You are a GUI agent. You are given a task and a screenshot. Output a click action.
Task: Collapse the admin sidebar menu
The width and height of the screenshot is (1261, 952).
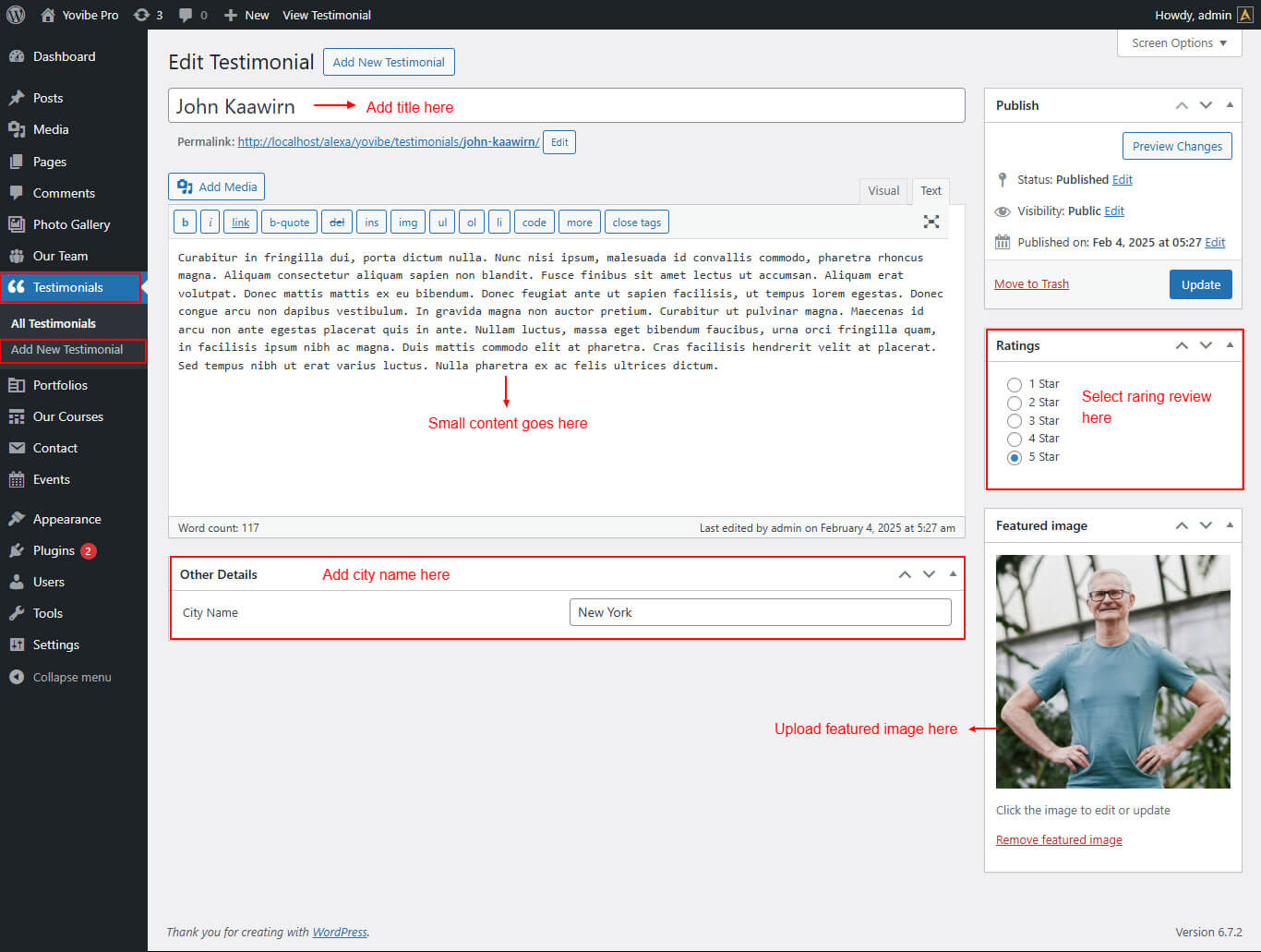click(74, 677)
